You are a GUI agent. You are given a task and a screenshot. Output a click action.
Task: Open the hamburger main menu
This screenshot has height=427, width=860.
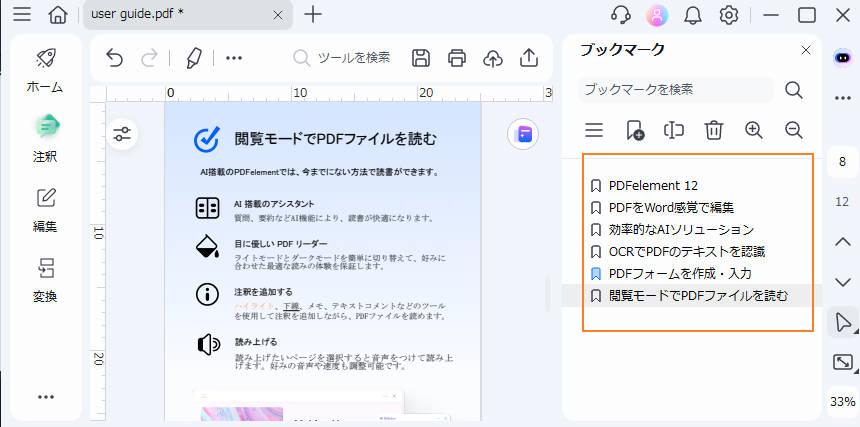[22, 15]
